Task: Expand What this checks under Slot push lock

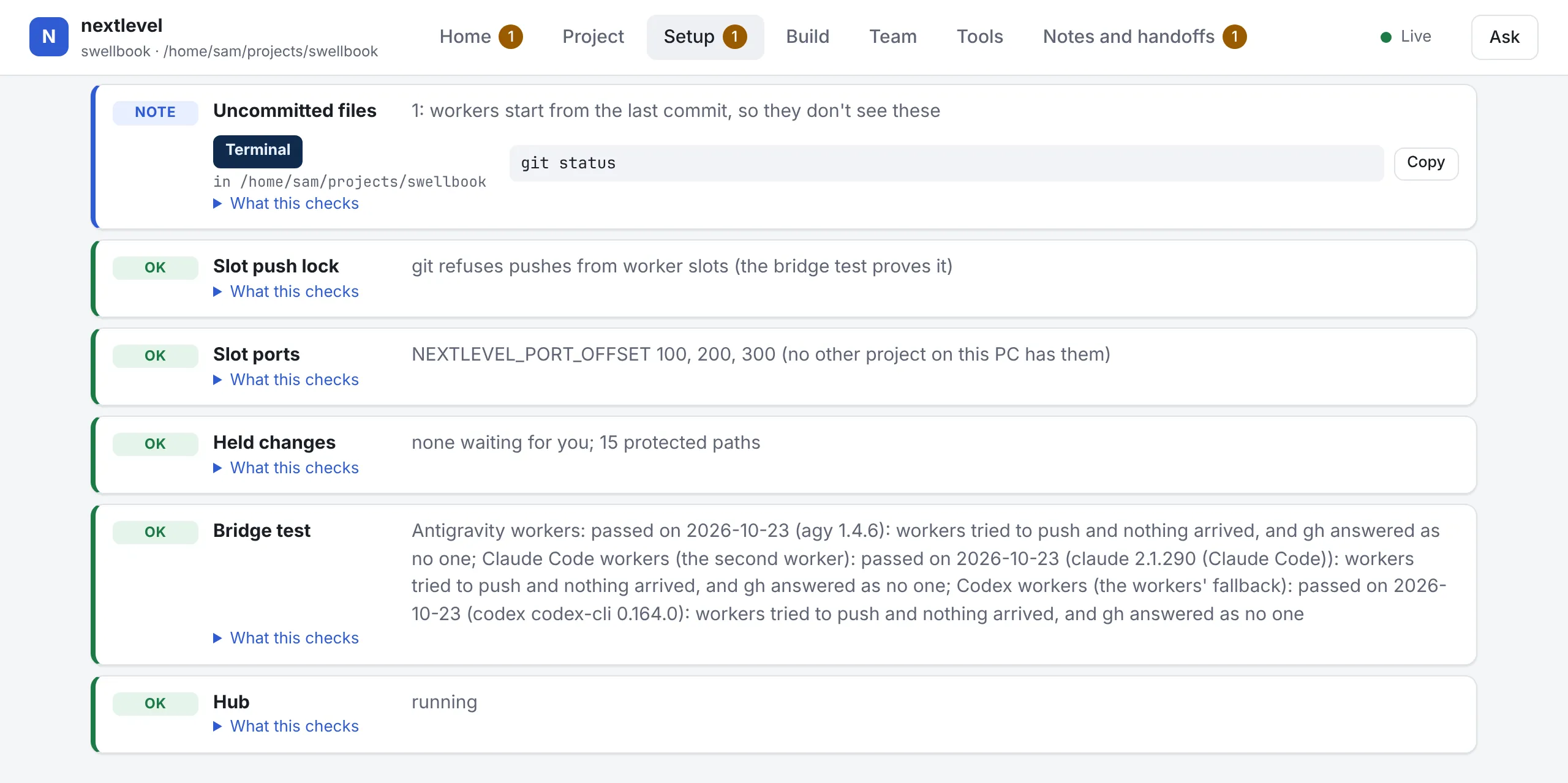Action: (286, 291)
